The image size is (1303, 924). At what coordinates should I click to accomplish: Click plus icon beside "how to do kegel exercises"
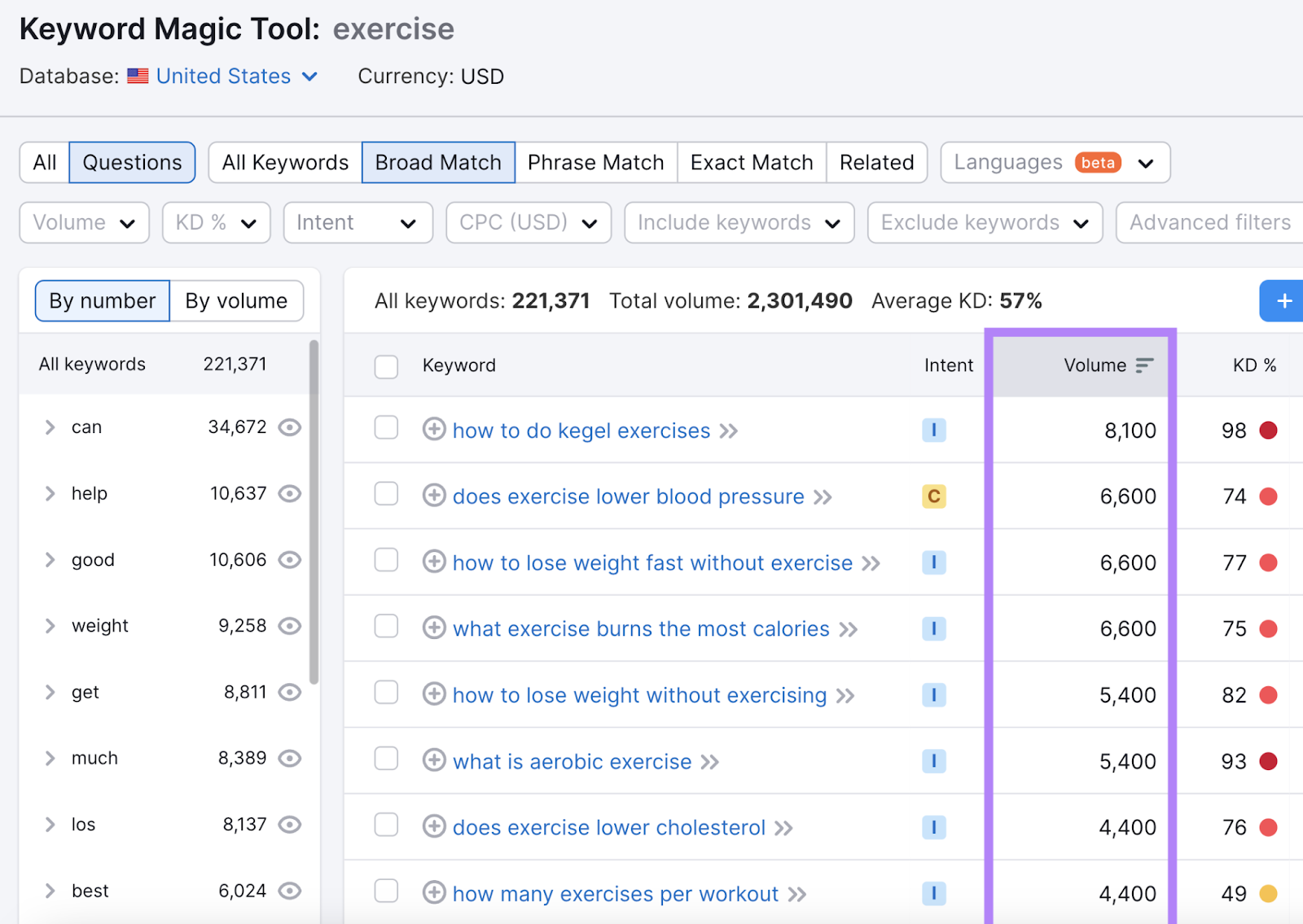(x=434, y=431)
